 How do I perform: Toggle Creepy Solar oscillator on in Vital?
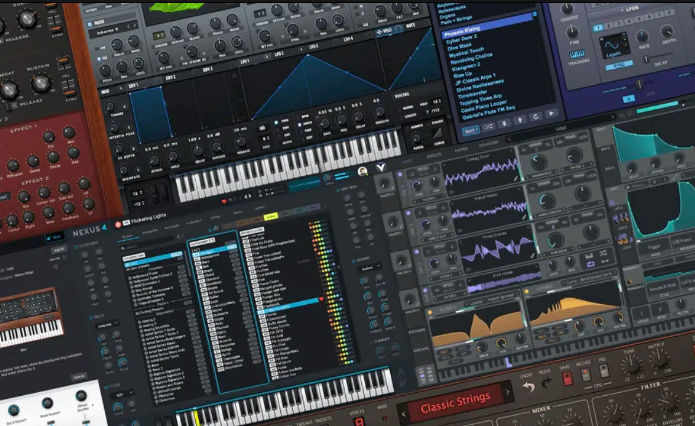(x=400, y=175)
